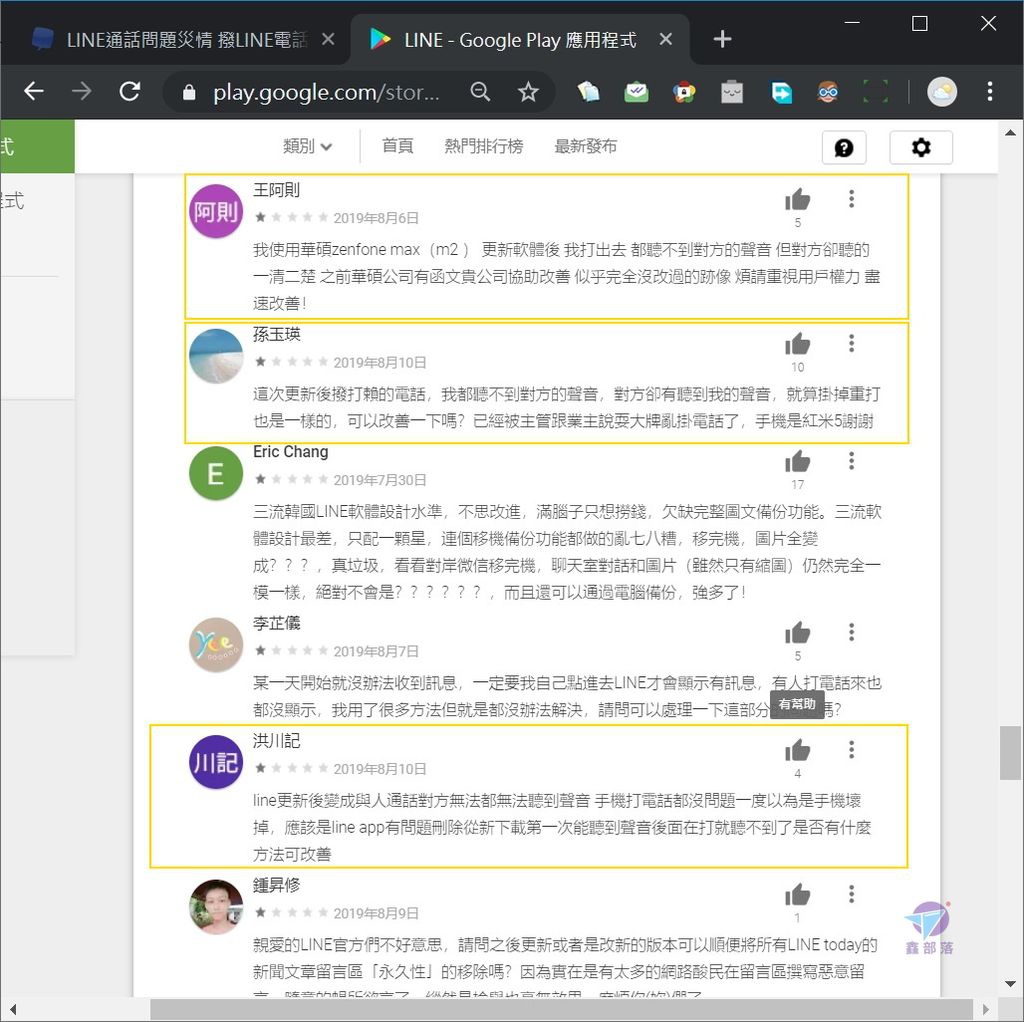This screenshot has width=1024, height=1022.
Task: Open 最新發布 new releases
Action: tap(585, 146)
